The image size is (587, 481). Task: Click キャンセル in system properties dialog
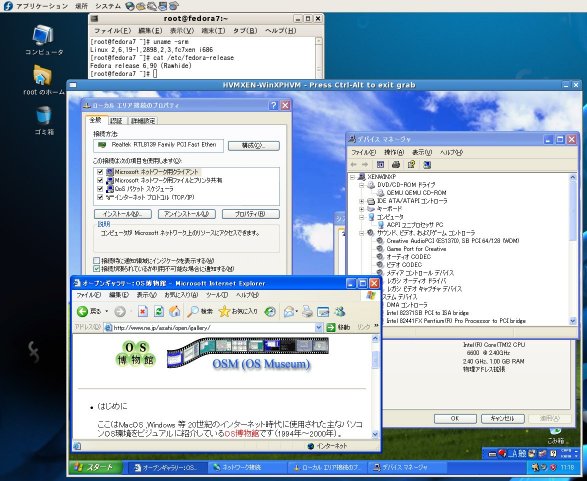(x=502, y=418)
